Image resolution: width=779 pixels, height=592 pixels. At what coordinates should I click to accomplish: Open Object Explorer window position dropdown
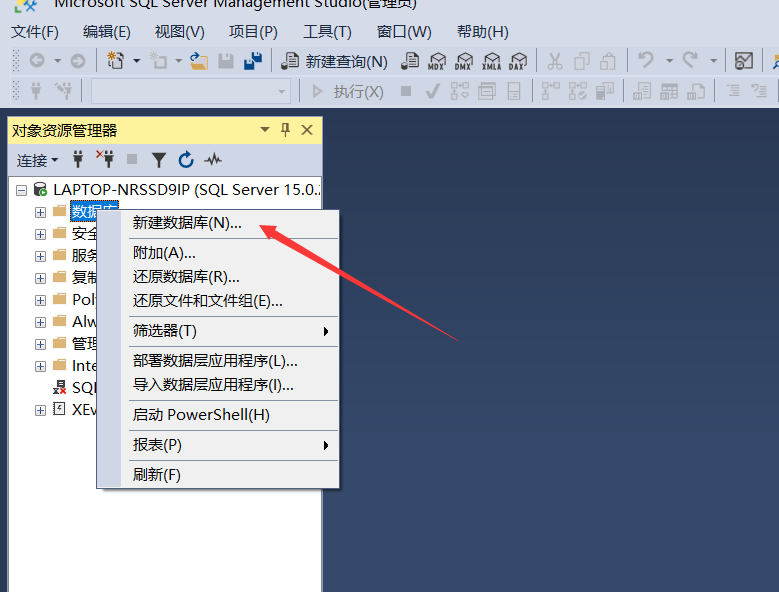(265, 130)
